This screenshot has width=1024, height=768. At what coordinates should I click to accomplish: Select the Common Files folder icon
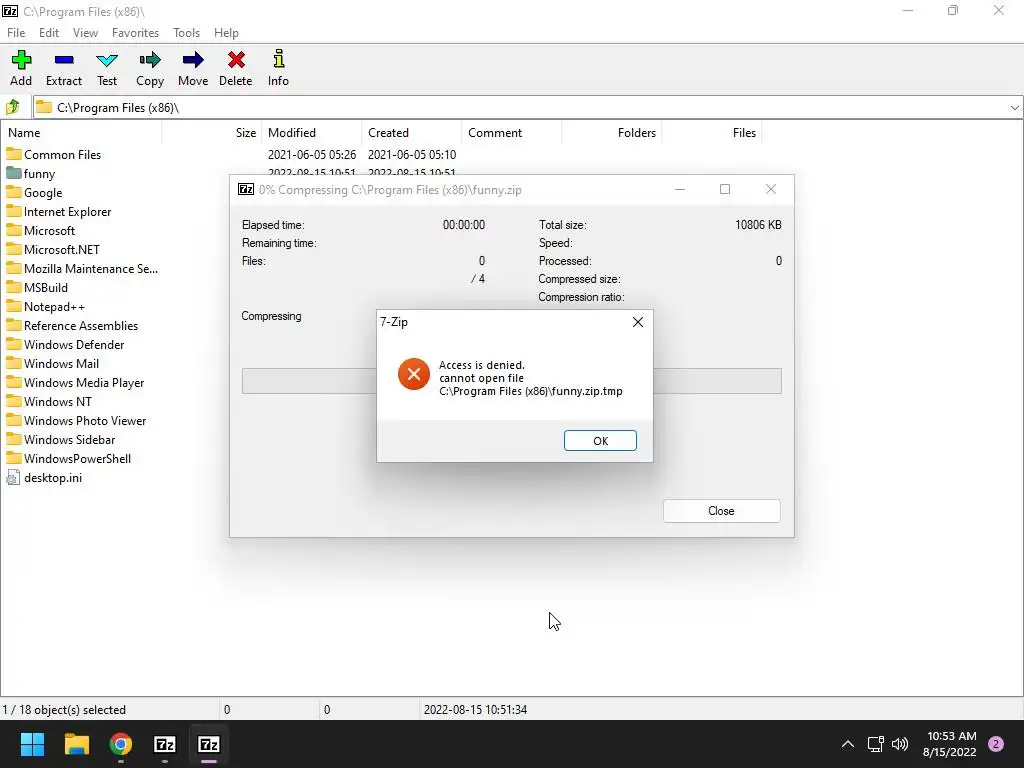point(14,154)
